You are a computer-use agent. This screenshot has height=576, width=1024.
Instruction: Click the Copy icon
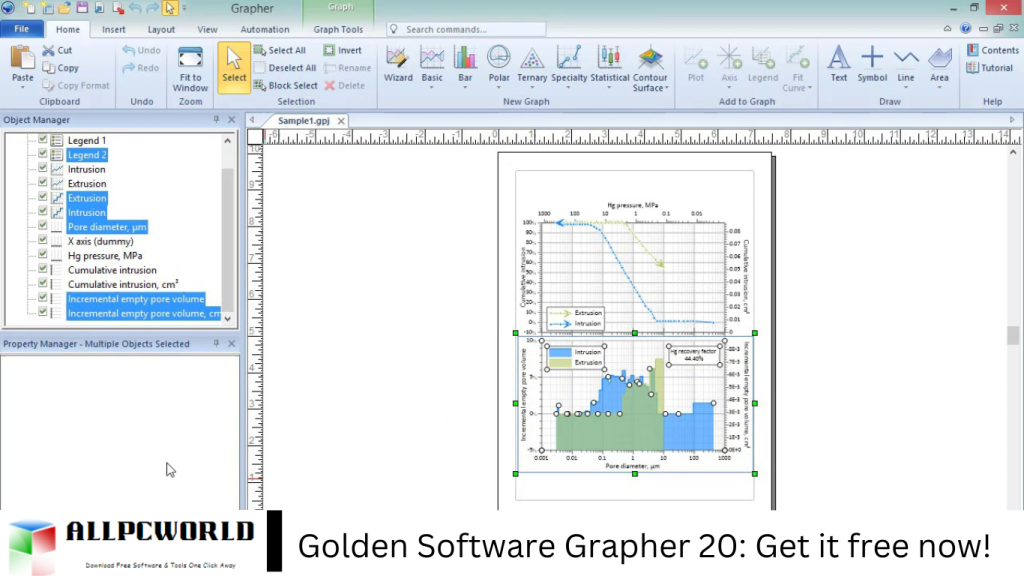48,68
